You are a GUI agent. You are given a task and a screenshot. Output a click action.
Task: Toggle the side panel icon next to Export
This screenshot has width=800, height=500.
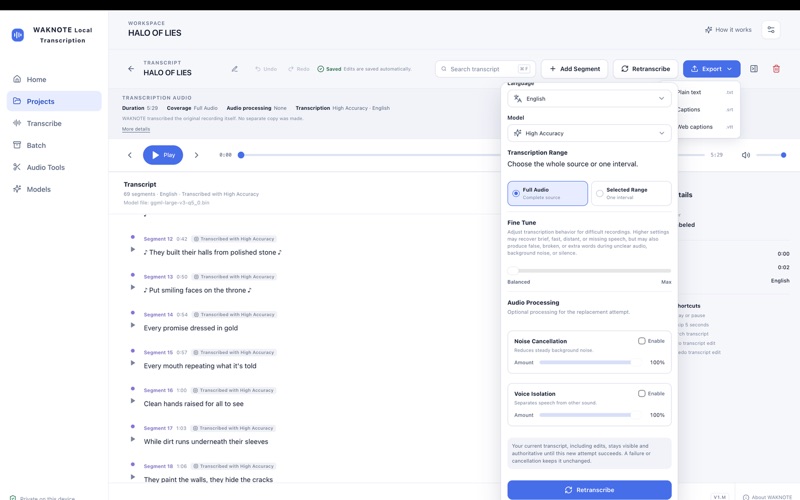point(754,69)
